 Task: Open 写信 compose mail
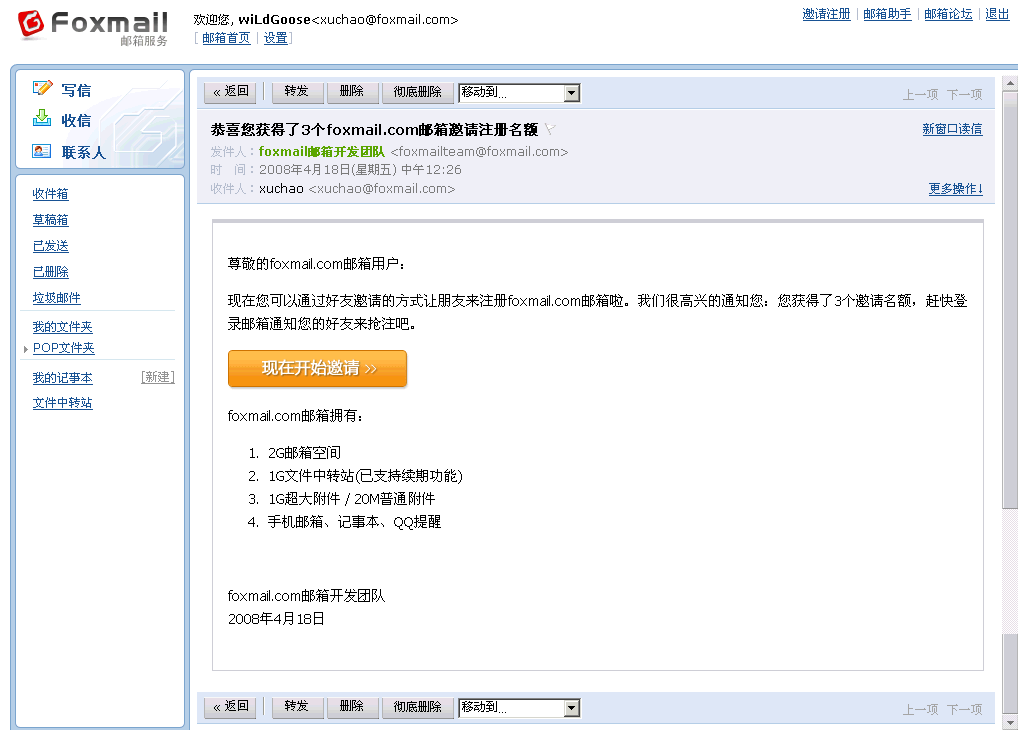click(x=76, y=90)
